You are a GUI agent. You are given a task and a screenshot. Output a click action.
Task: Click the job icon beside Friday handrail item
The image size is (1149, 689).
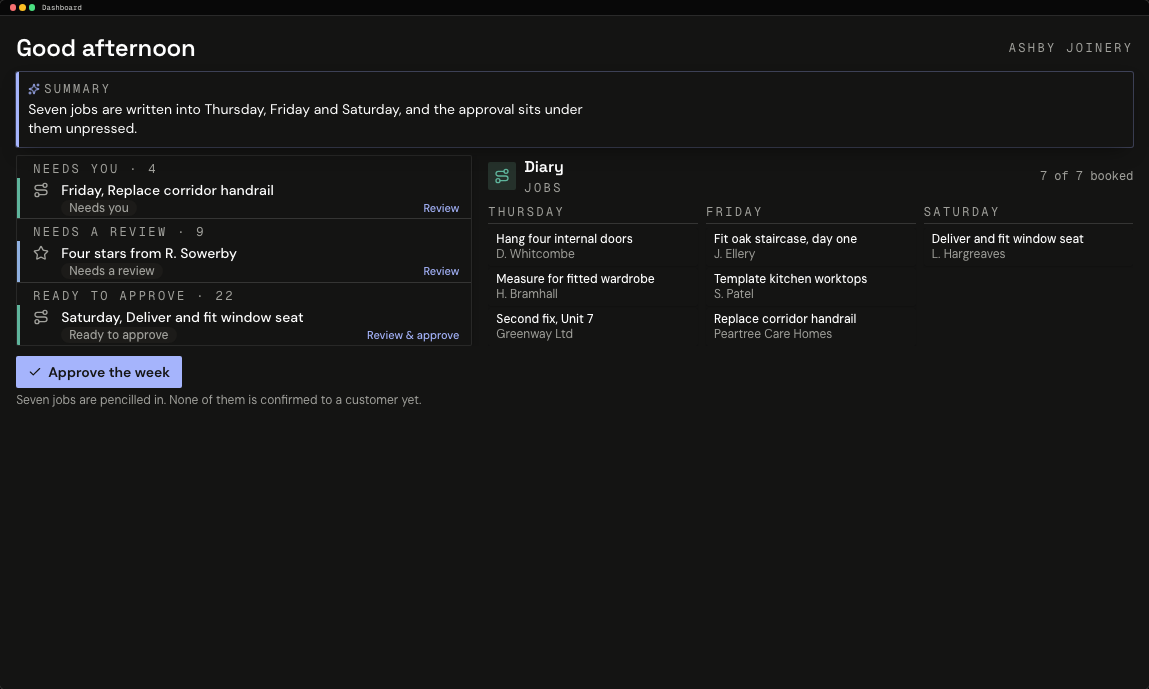click(41, 190)
